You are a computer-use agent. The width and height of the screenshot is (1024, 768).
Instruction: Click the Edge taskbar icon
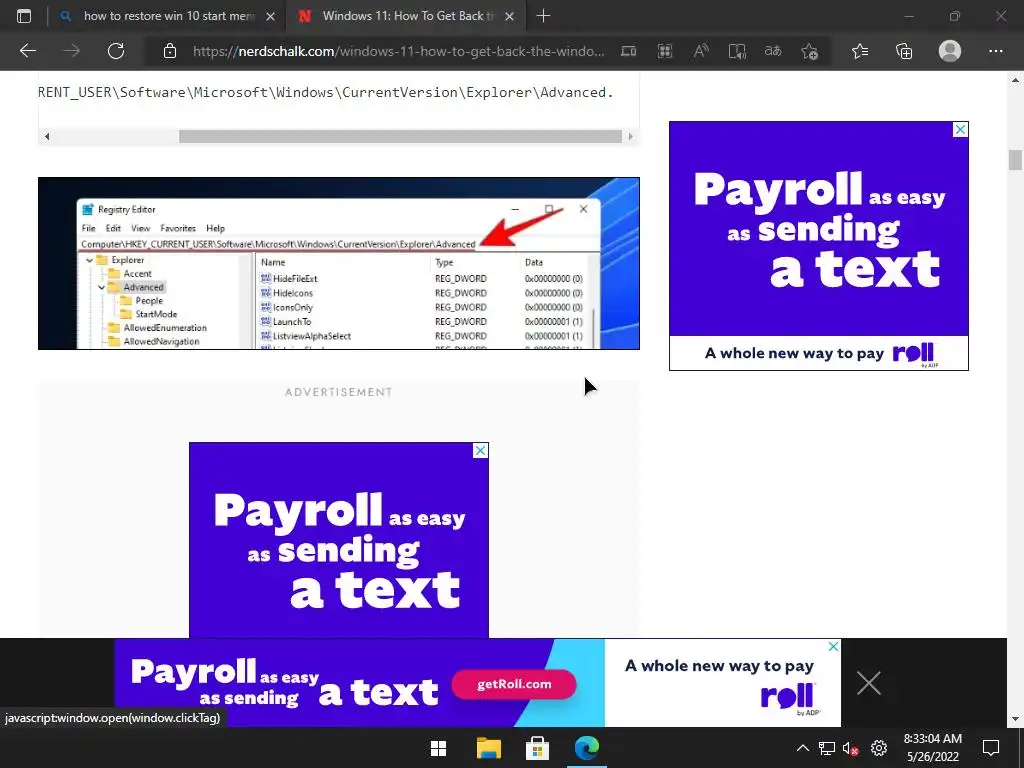click(586, 748)
